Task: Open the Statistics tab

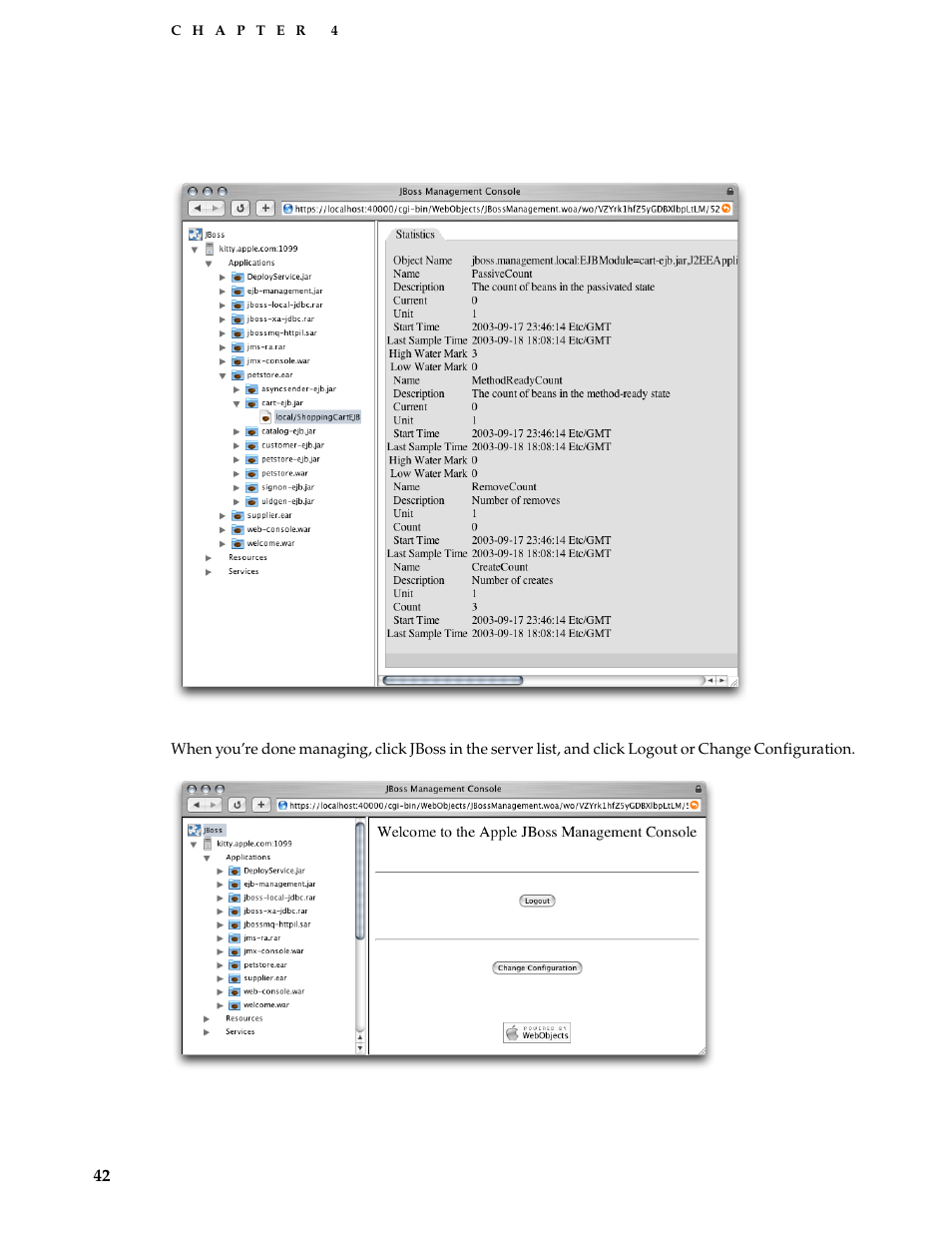Action: tap(415, 235)
